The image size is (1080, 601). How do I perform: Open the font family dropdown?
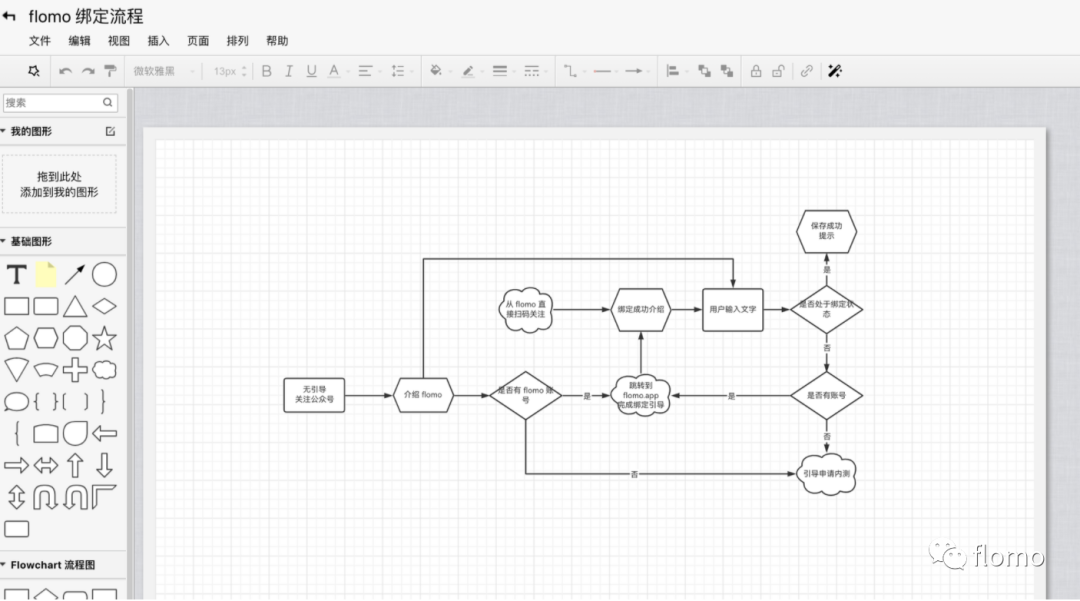[164, 71]
